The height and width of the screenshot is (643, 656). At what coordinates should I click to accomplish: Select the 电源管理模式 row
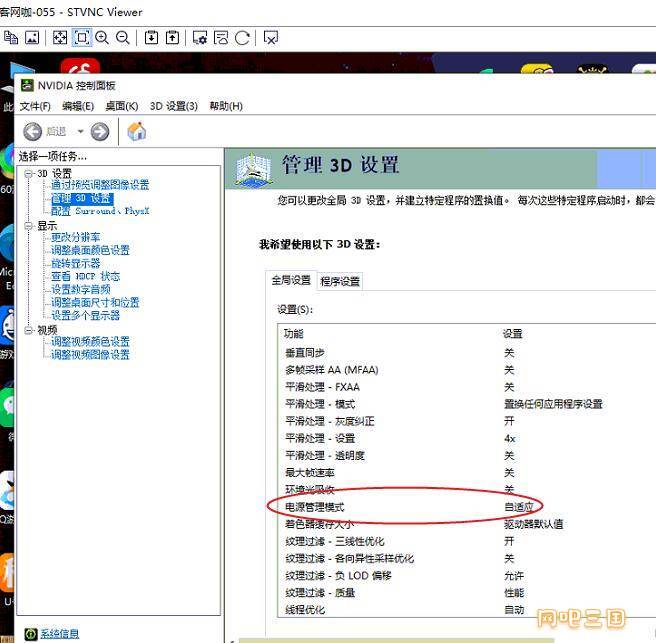tap(467, 507)
